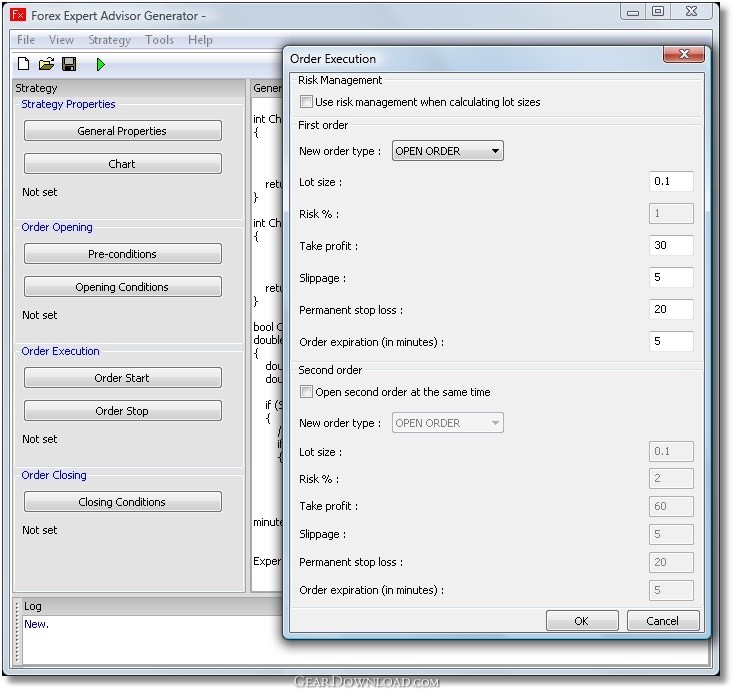
Task: Click the Closing Conditions button
Action: pos(123,501)
